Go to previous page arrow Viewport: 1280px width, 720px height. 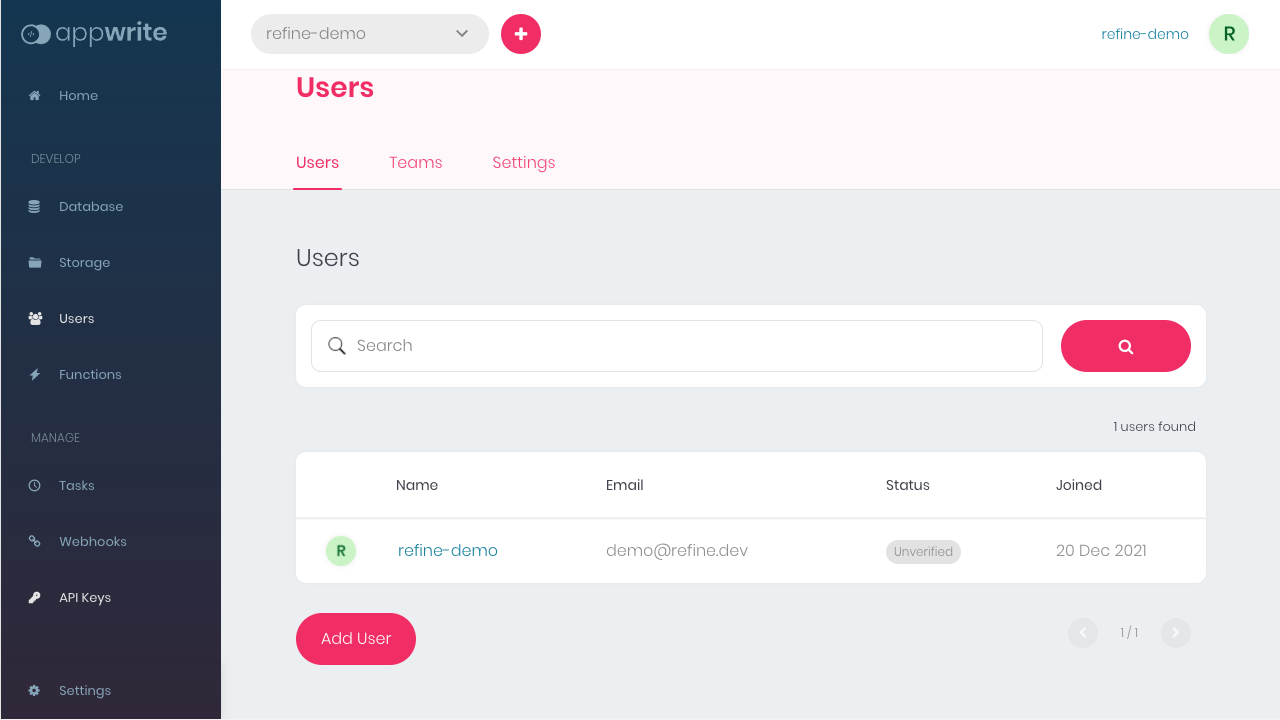1083,633
